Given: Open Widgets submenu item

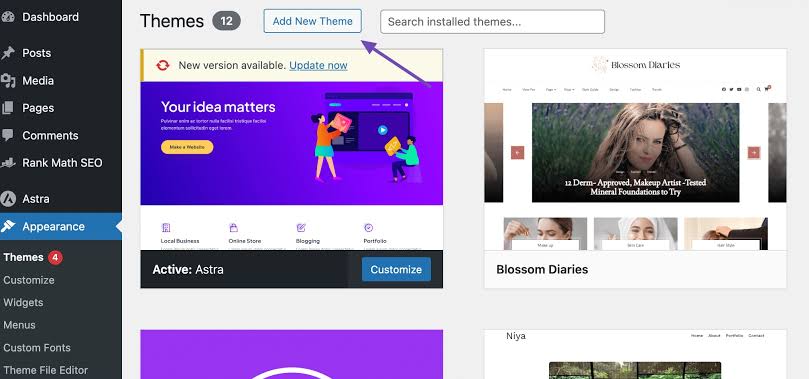Looking at the screenshot, I should 23,302.
